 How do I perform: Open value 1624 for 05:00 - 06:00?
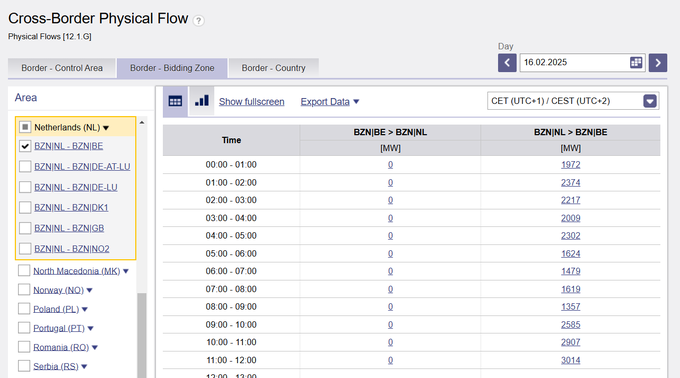pyautogui.click(x=570, y=254)
